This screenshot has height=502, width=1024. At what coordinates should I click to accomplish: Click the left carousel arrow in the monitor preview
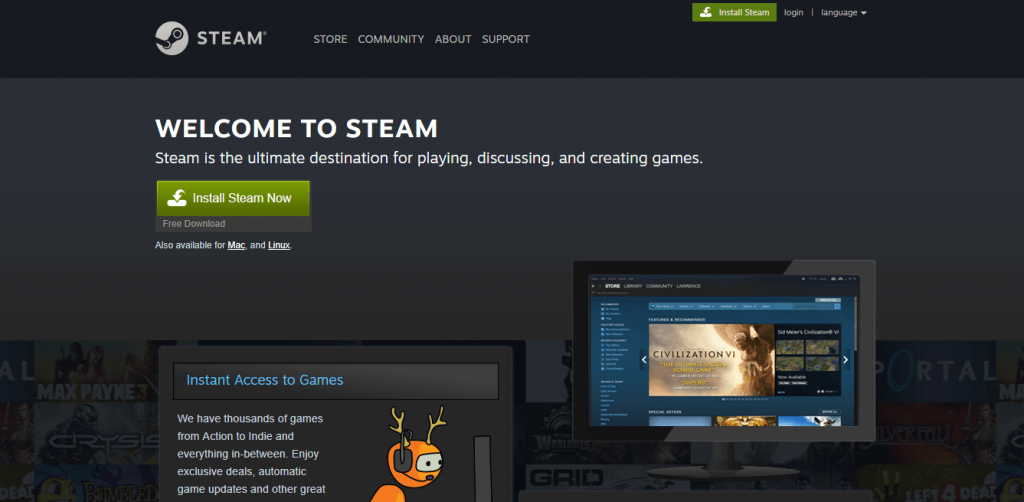[645, 360]
